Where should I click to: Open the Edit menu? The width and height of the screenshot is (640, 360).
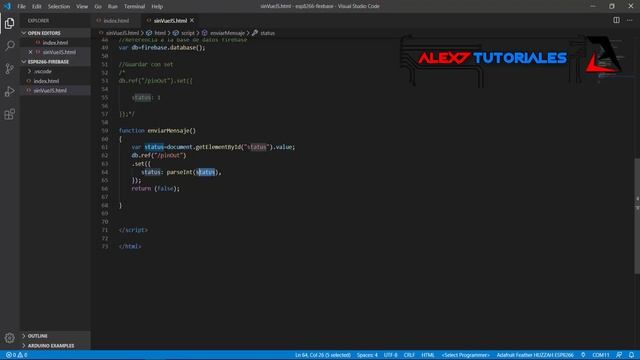pyautogui.click(x=37, y=7)
